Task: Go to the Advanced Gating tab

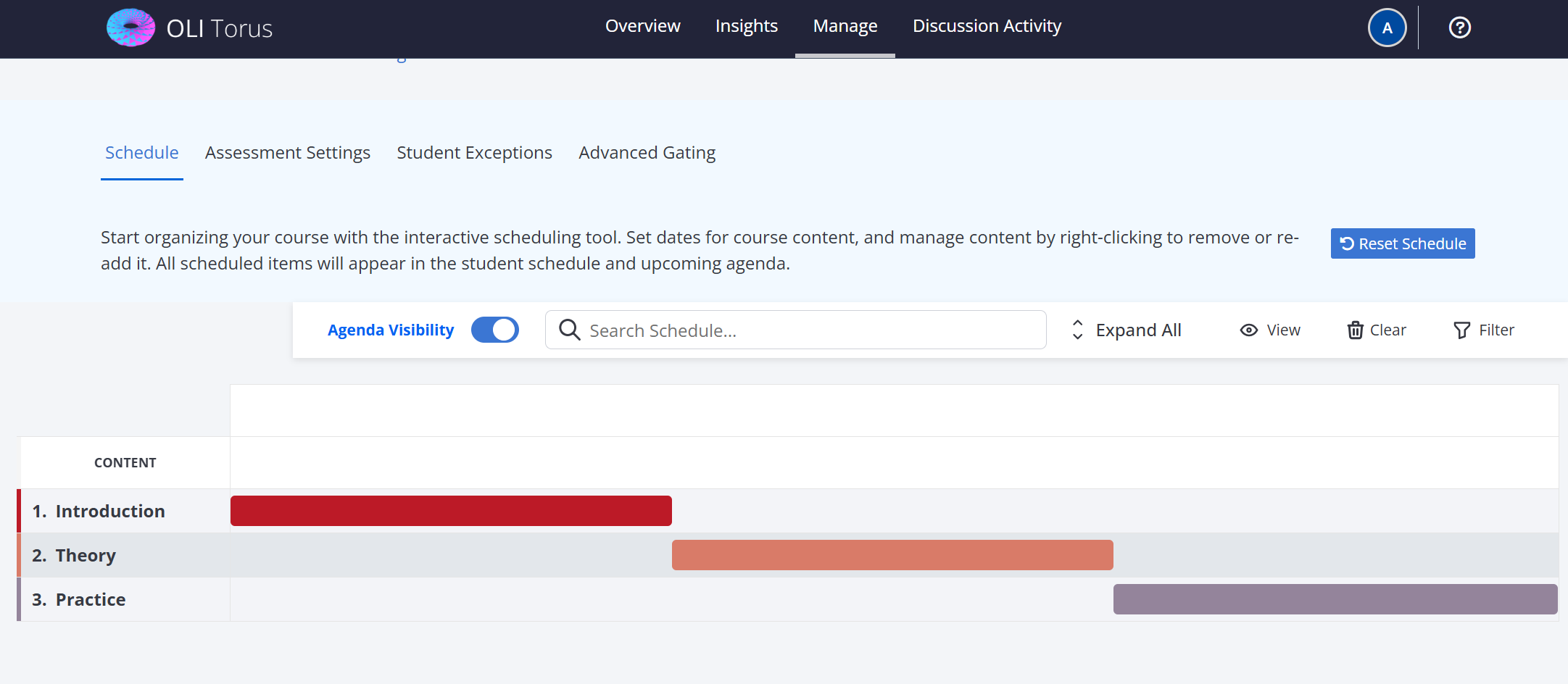Action: coord(647,153)
